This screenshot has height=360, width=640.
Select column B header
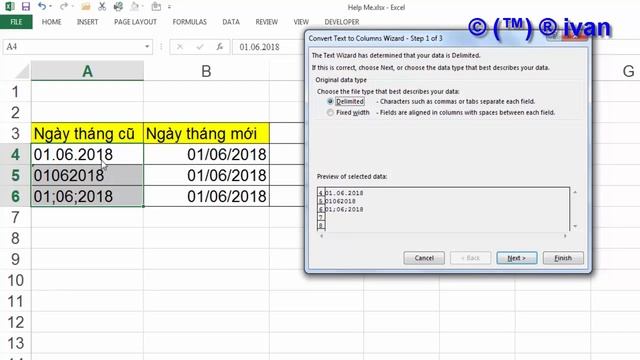pos(206,71)
